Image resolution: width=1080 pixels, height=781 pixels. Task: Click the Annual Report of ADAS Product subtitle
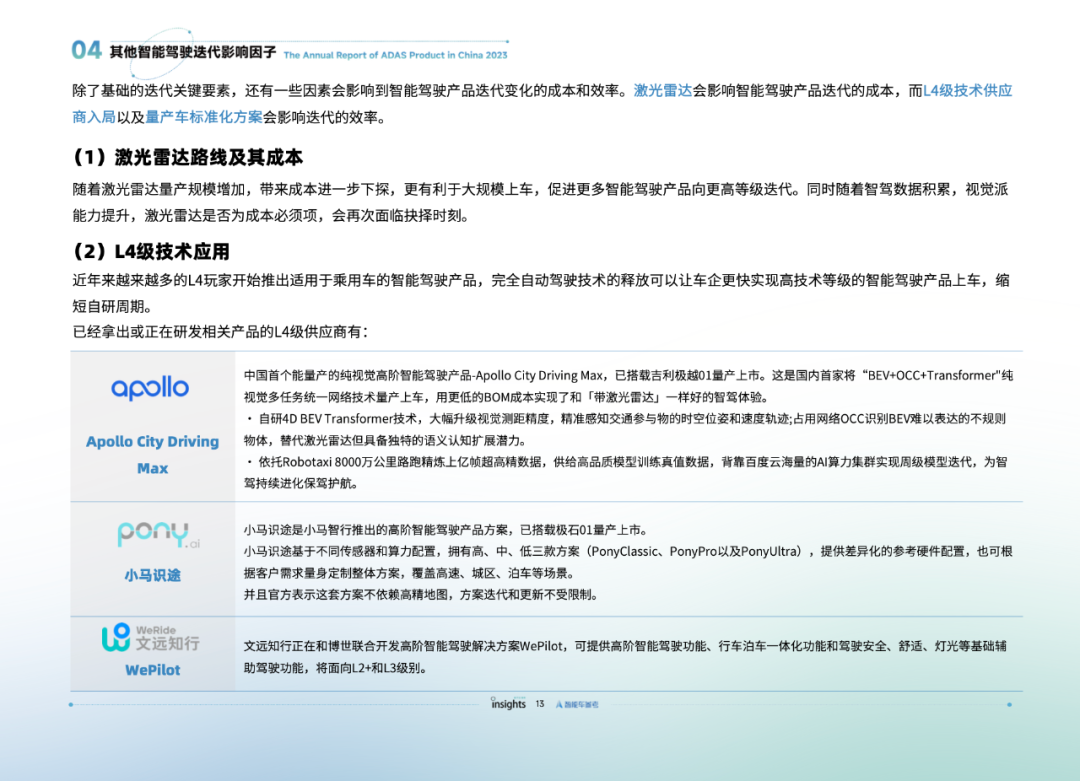coord(395,55)
